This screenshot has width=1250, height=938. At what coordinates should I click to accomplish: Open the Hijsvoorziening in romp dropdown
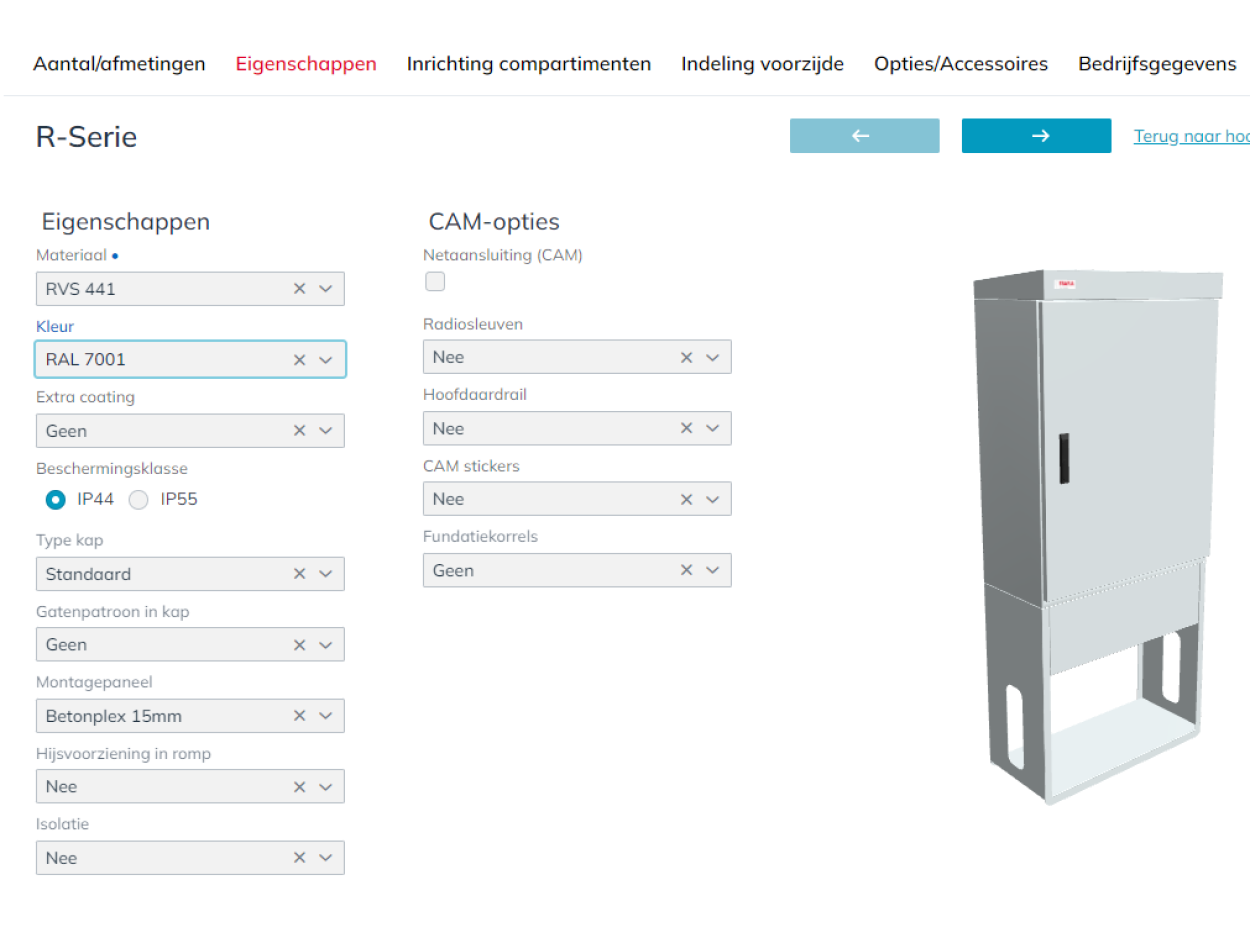(x=325, y=786)
